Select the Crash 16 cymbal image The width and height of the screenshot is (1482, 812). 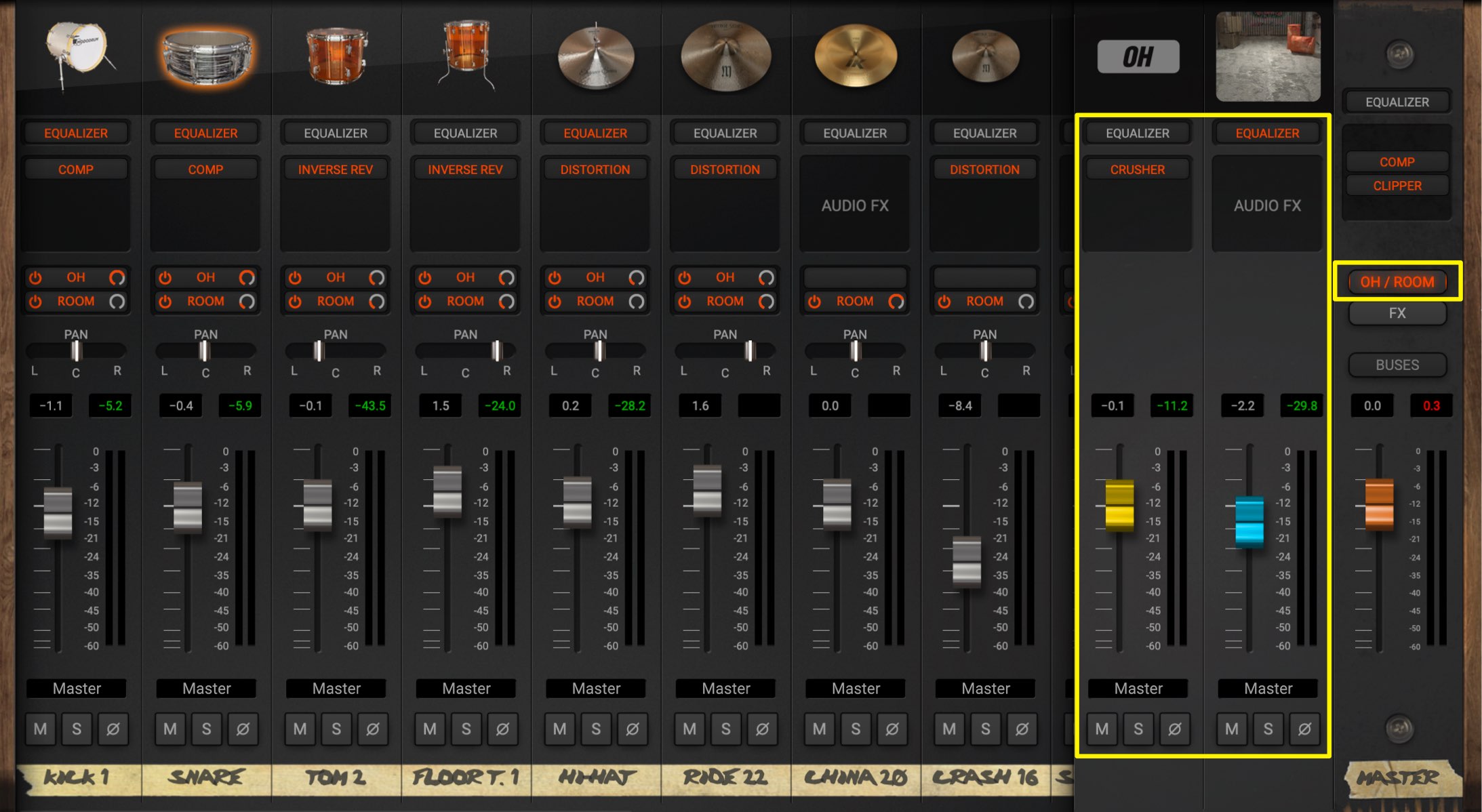(985, 56)
